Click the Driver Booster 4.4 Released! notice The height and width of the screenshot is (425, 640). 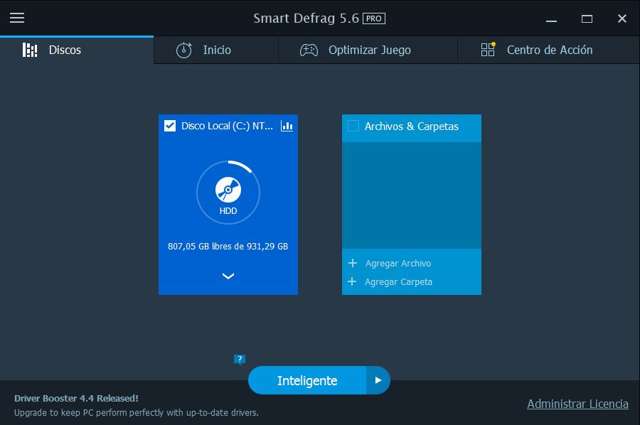(x=76, y=398)
